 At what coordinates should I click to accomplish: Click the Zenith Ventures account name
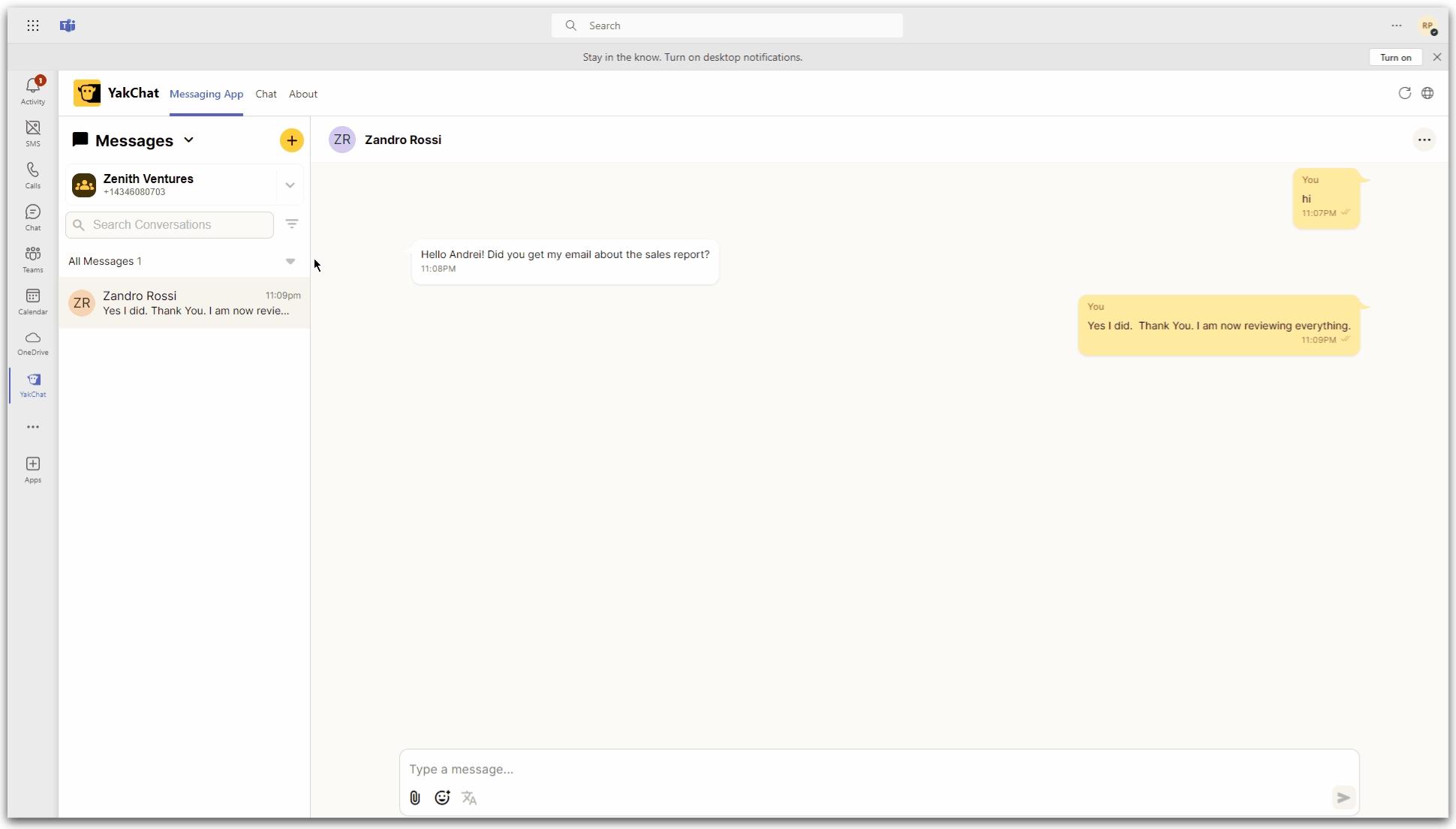(149, 179)
